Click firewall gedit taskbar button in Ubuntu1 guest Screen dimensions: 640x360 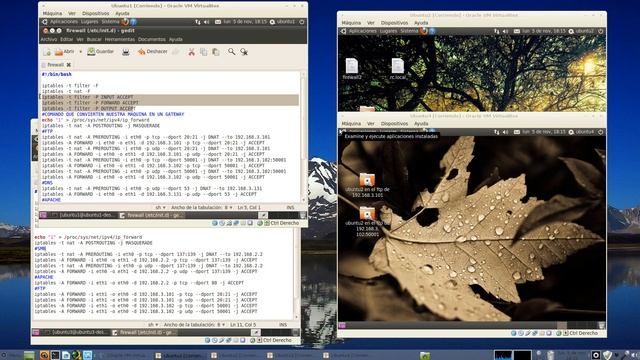[151, 215]
